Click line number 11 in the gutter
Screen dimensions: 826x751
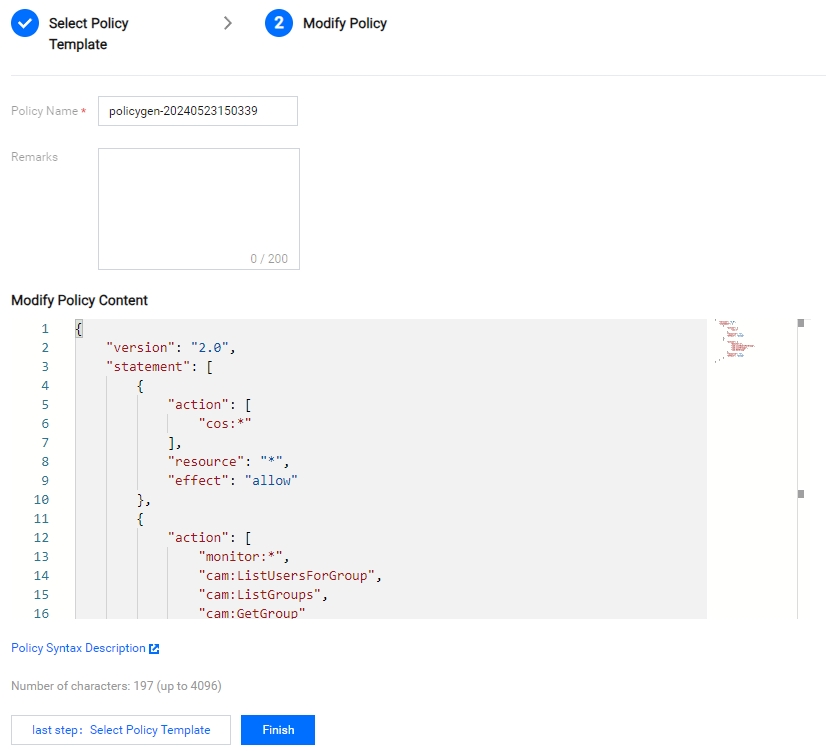click(41, 518)
